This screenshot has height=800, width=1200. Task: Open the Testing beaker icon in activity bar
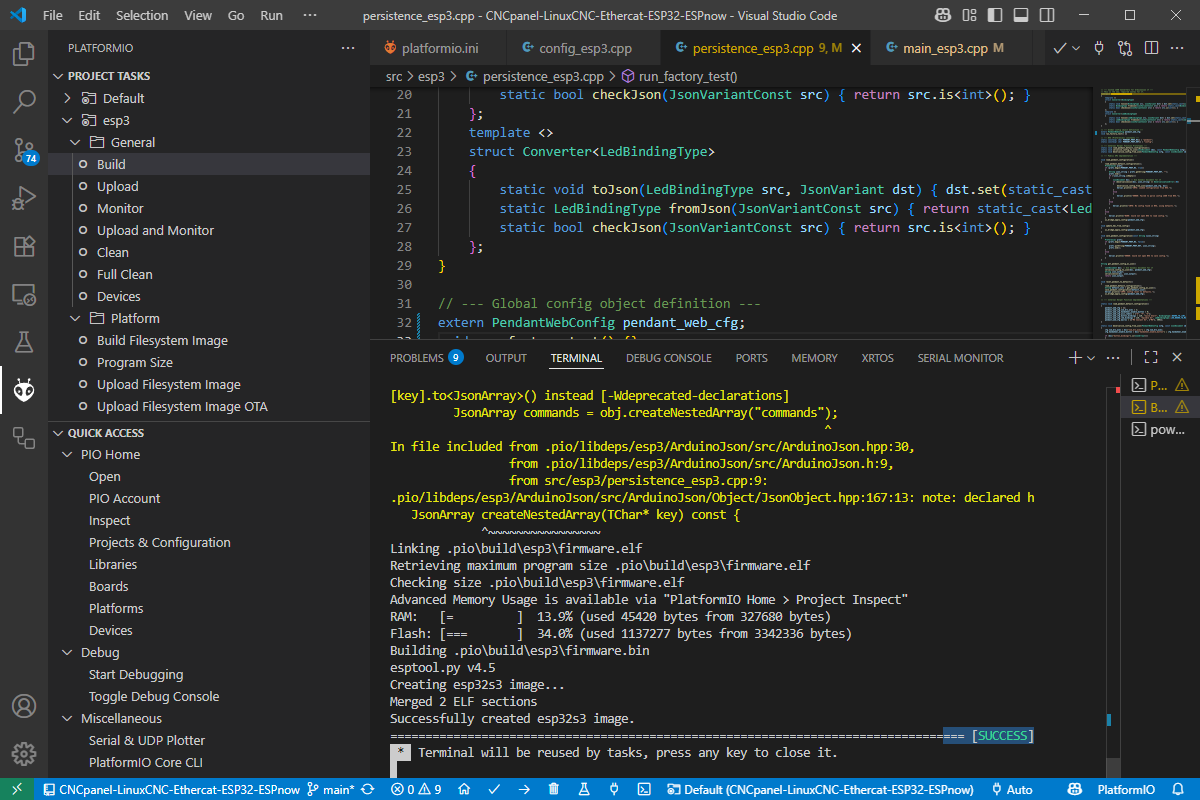pyautogui.click(x=24, y=343)
